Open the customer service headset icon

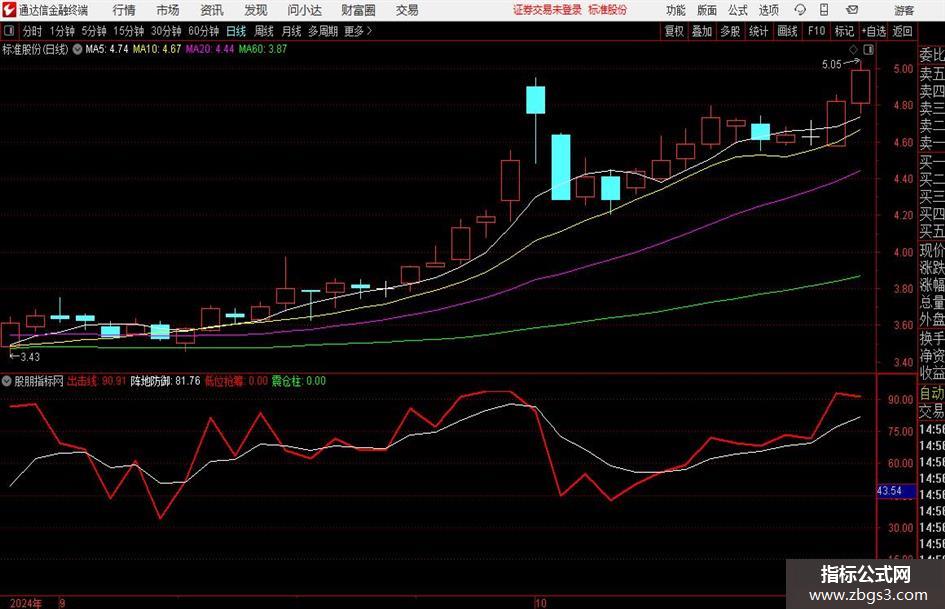[x=800, y=10]
